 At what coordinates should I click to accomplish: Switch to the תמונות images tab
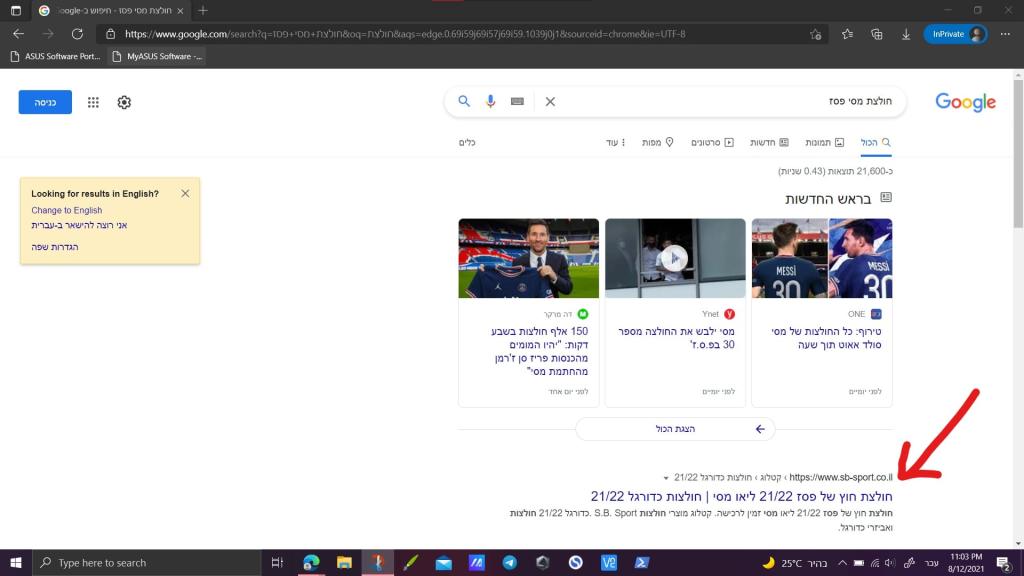click(824, 142)
